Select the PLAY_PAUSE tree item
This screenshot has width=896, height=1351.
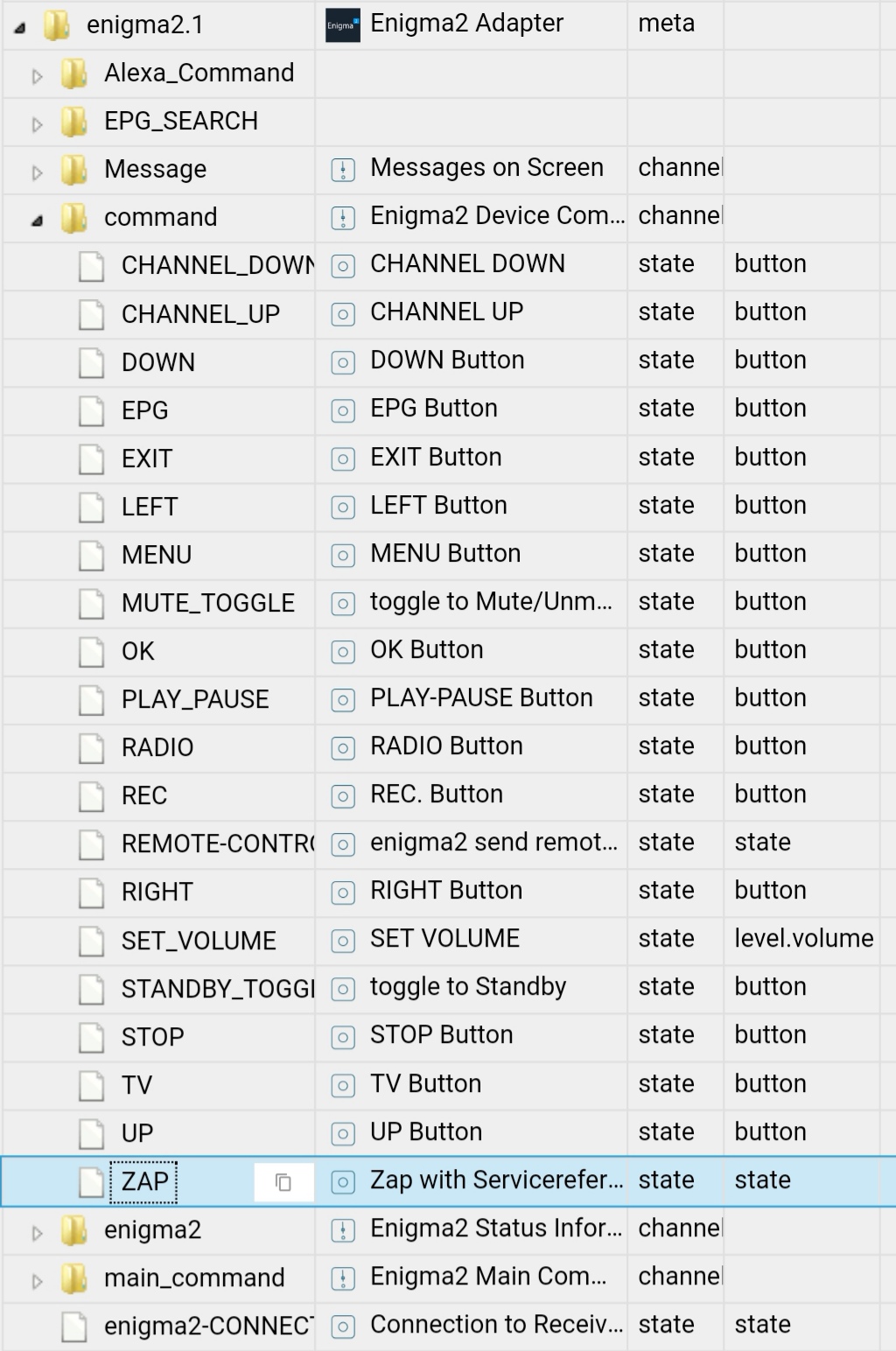coord(195,700)
